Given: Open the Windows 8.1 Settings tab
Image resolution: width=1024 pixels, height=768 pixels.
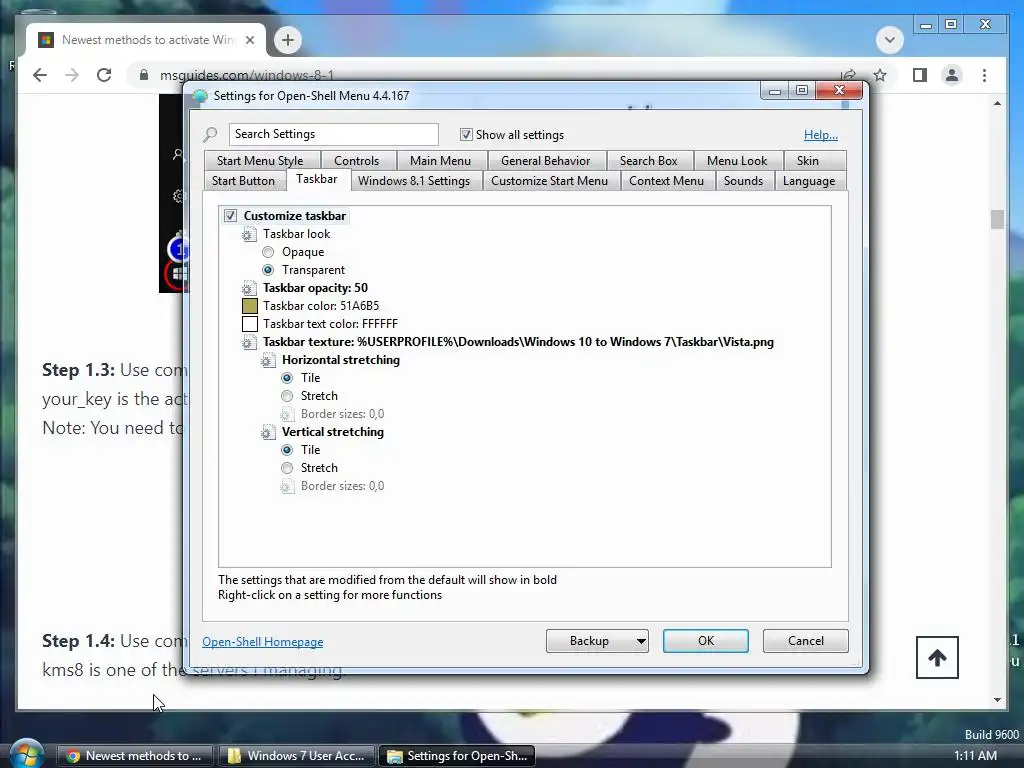Looking at the screenshot, I should pos(414,181).
